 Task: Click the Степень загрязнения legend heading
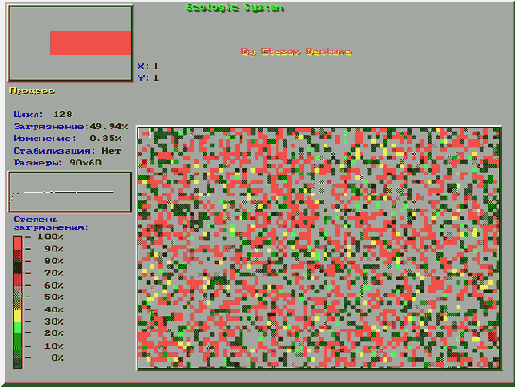51,223
